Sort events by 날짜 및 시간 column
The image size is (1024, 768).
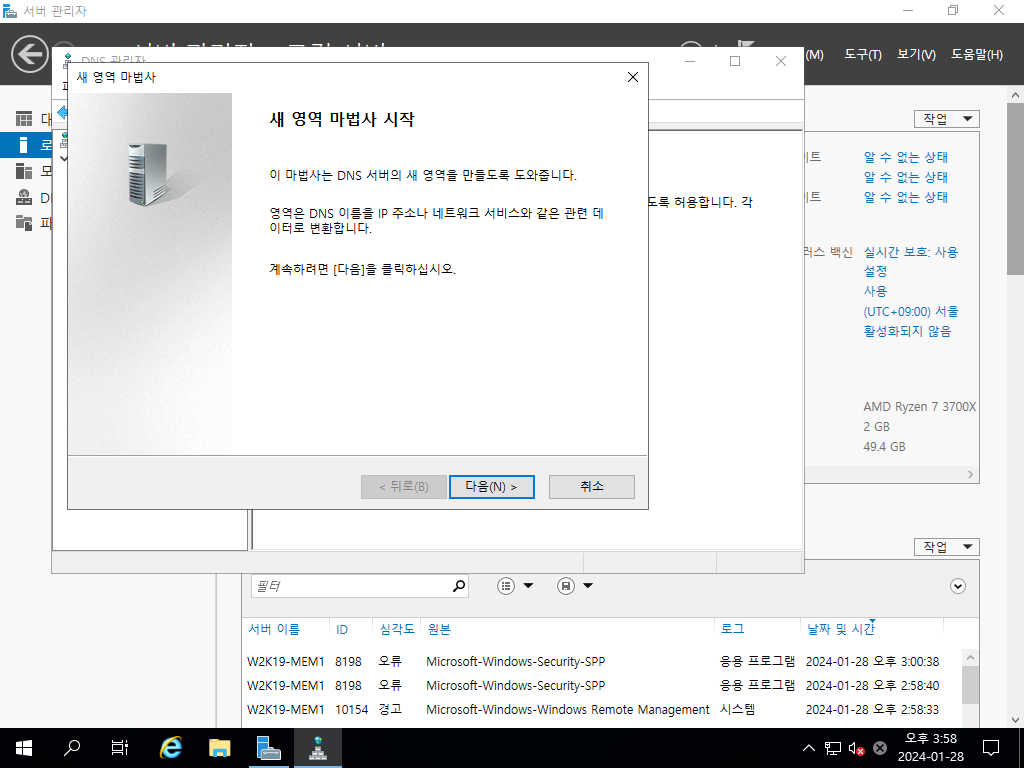point(840,629)
